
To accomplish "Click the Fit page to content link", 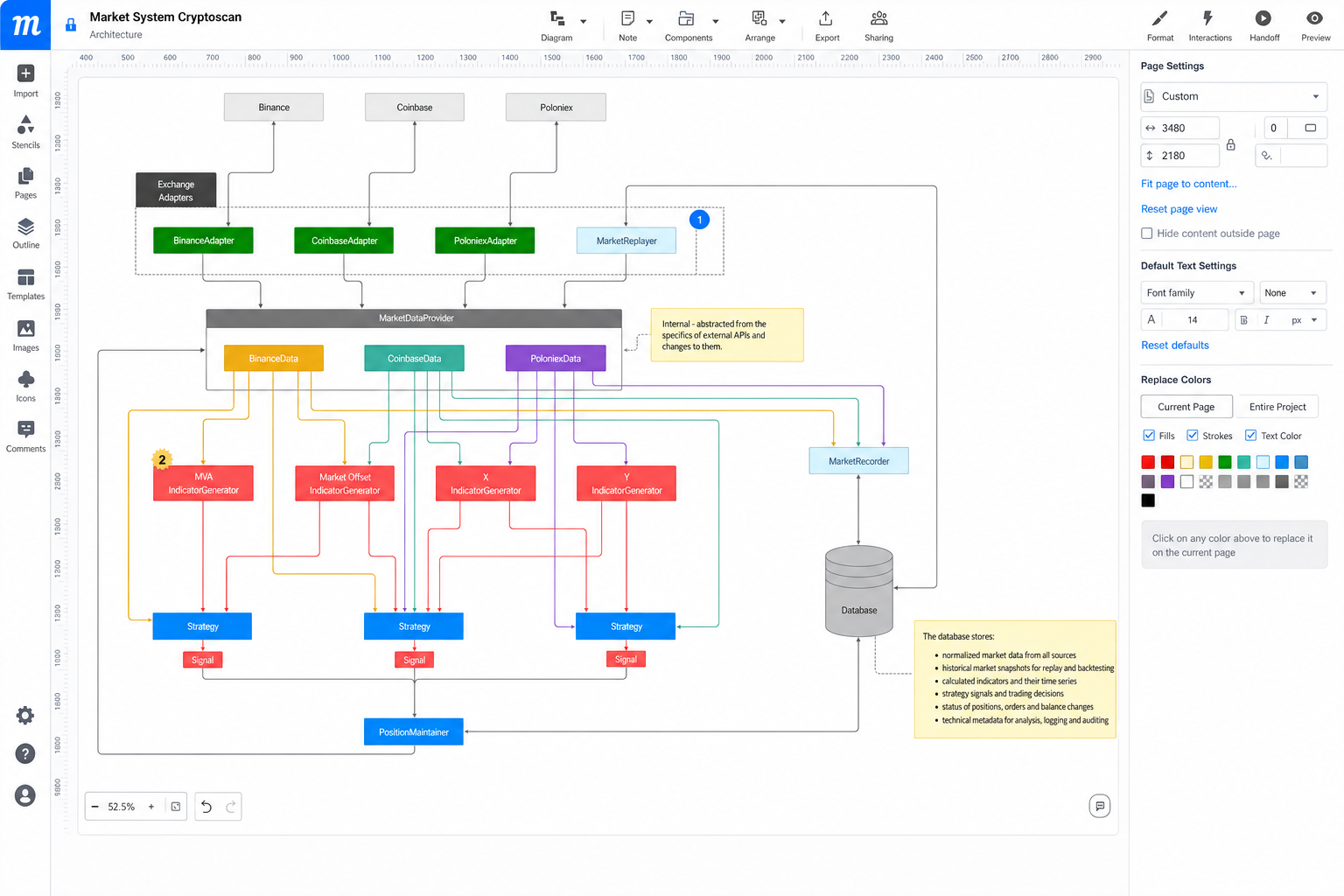I will 1188,184.
